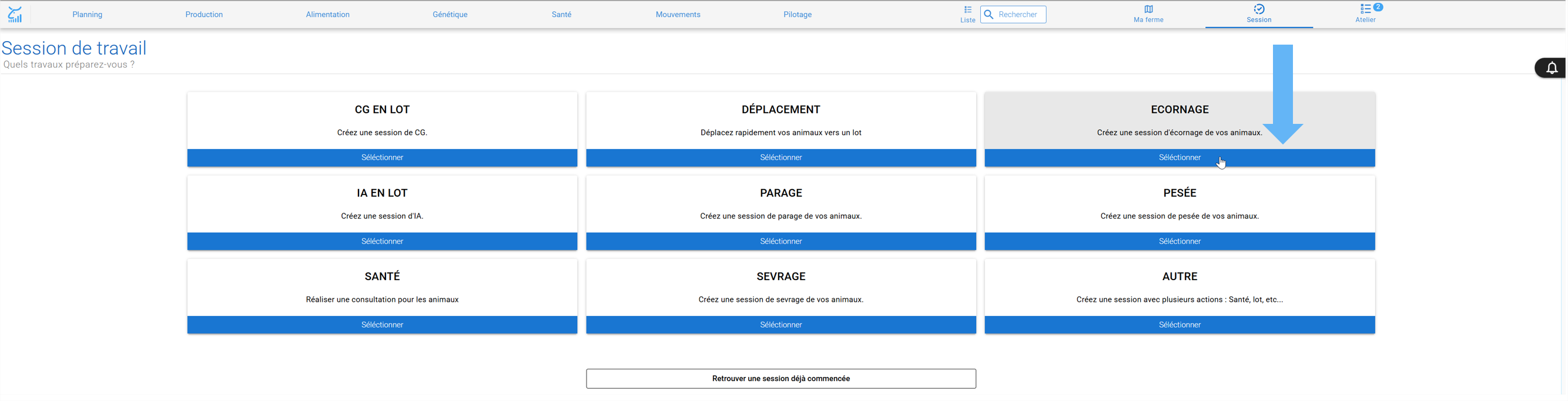Screen dimensions: 1568x401
Task: Open the Alimentation menu
Action: point(328,15)
